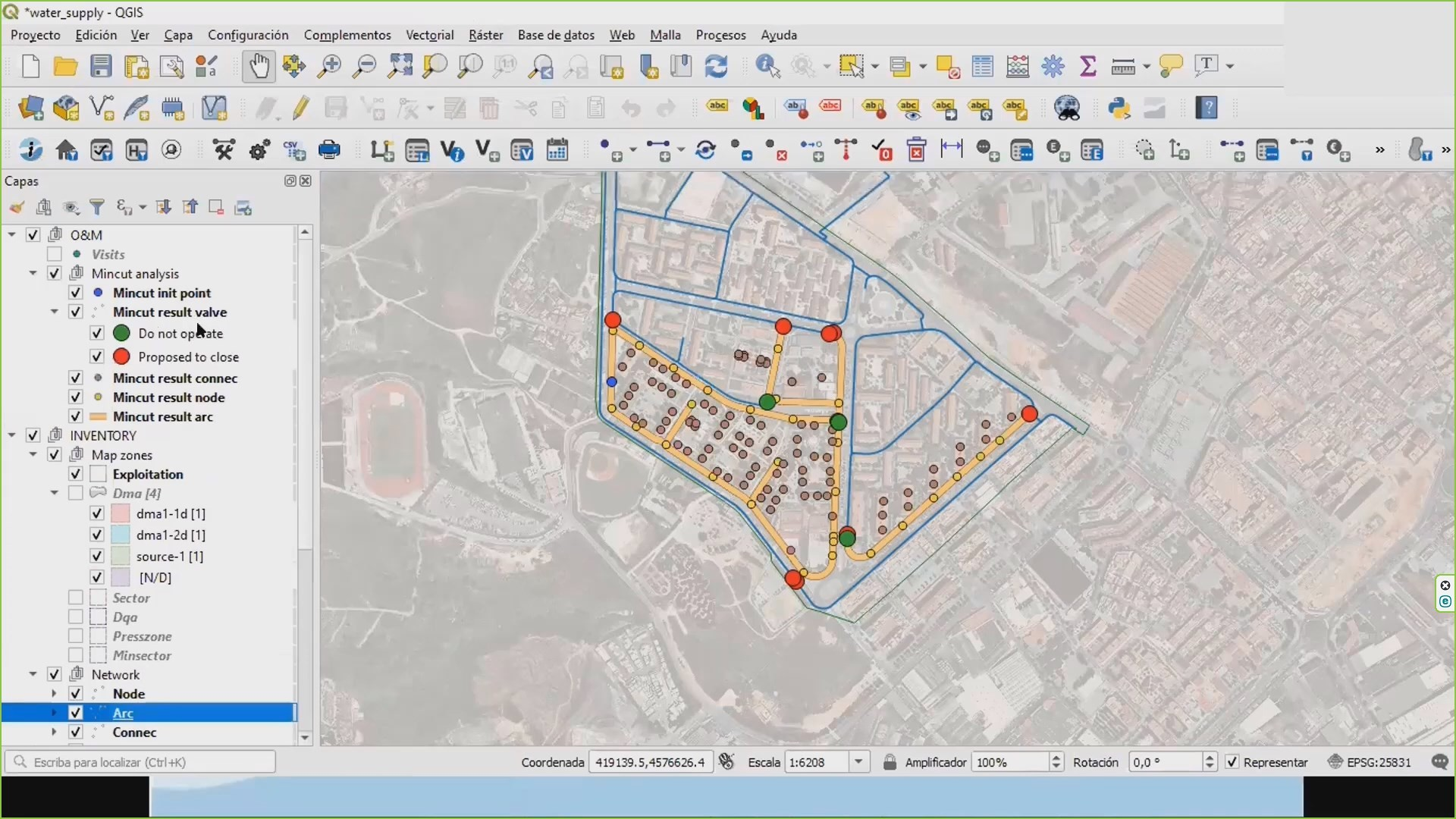Image resolution: width=1456 pixels, height=819 pixels.
Task: Open the Data Source Manager icon
Action: [x=30, y=108]
